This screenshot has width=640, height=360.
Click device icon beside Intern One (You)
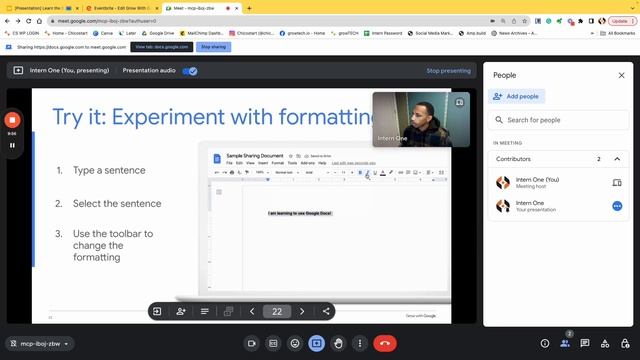tap(617, 182)
